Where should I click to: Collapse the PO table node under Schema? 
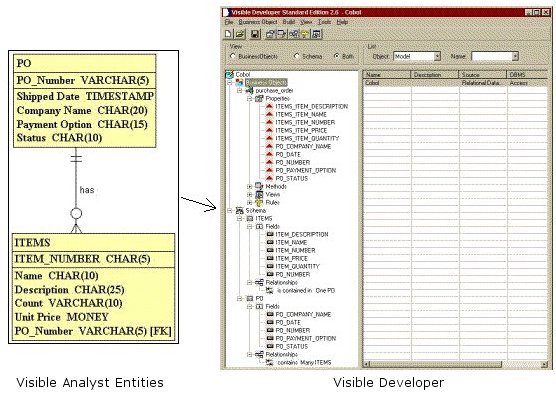(239, 299)
